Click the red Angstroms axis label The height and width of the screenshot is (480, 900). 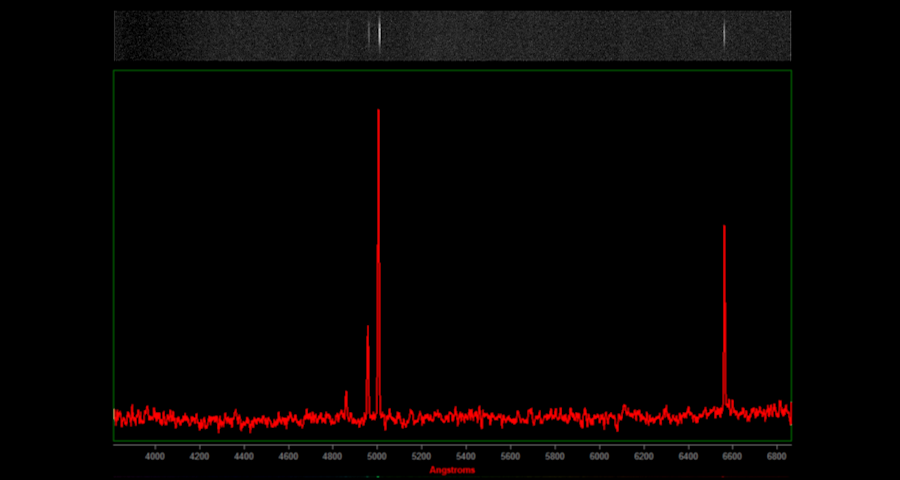coord(452,470)
